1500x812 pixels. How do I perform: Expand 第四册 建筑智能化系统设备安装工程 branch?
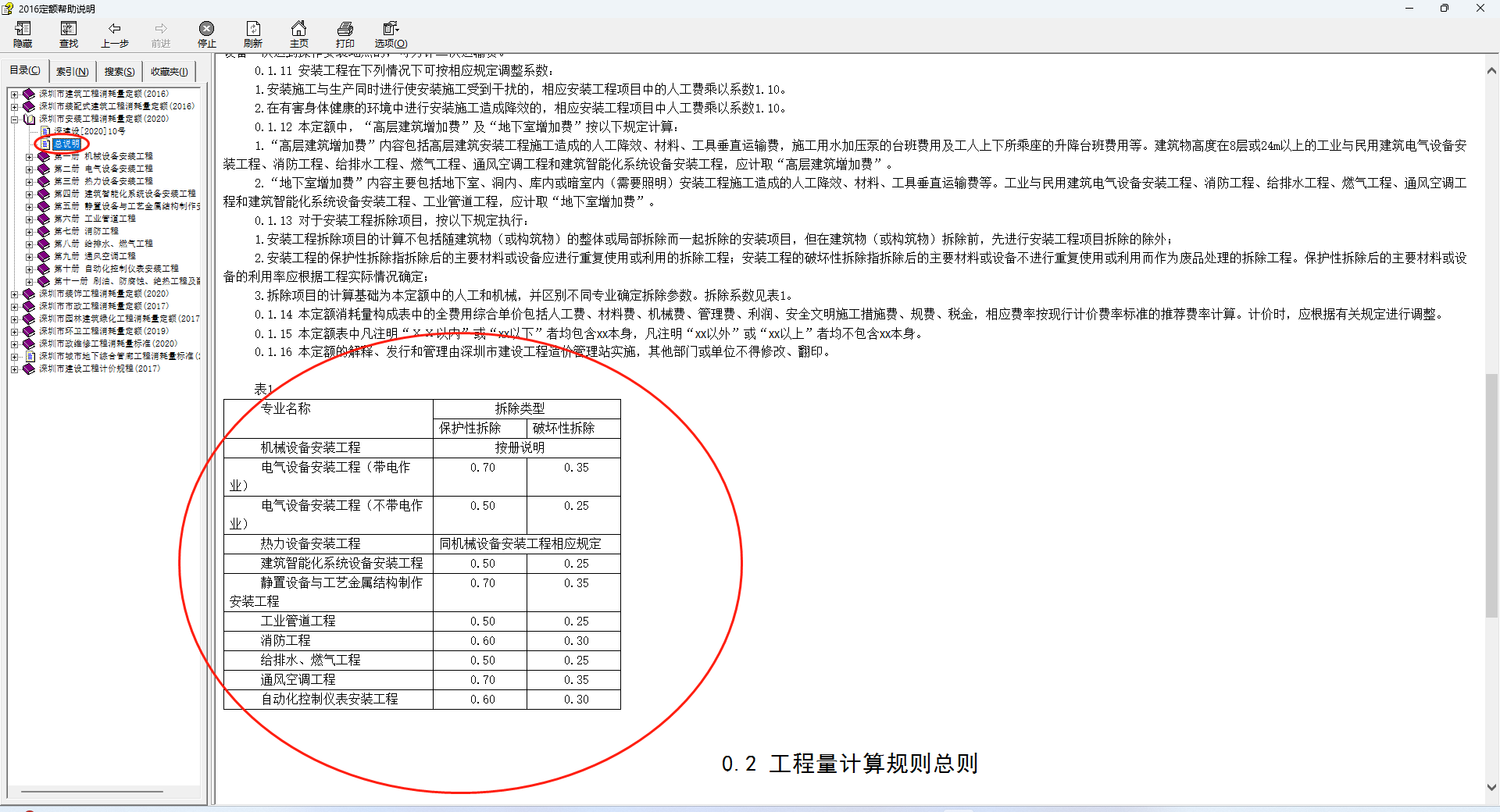pos(29,194)
